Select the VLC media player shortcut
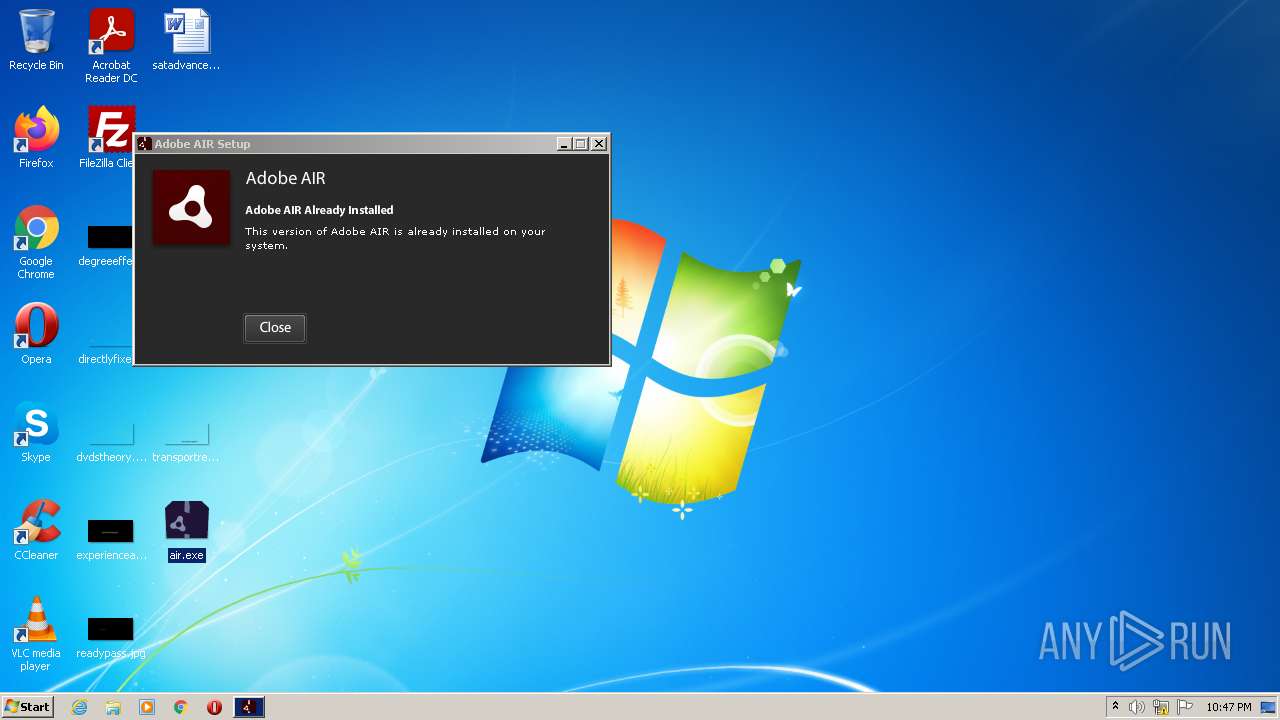This screenshot has height=720, width=1280. [x=36, y=634]
